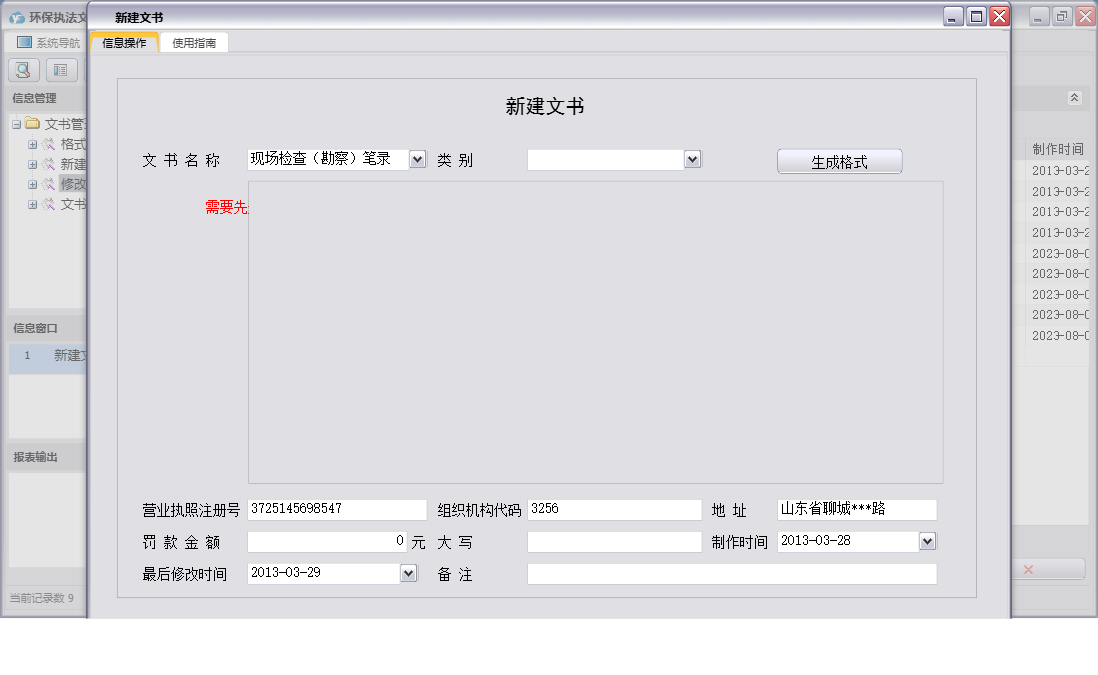Open the 文书名称 dropdown showing 现场检查（勘察）笔录

(x=416, y=158)
